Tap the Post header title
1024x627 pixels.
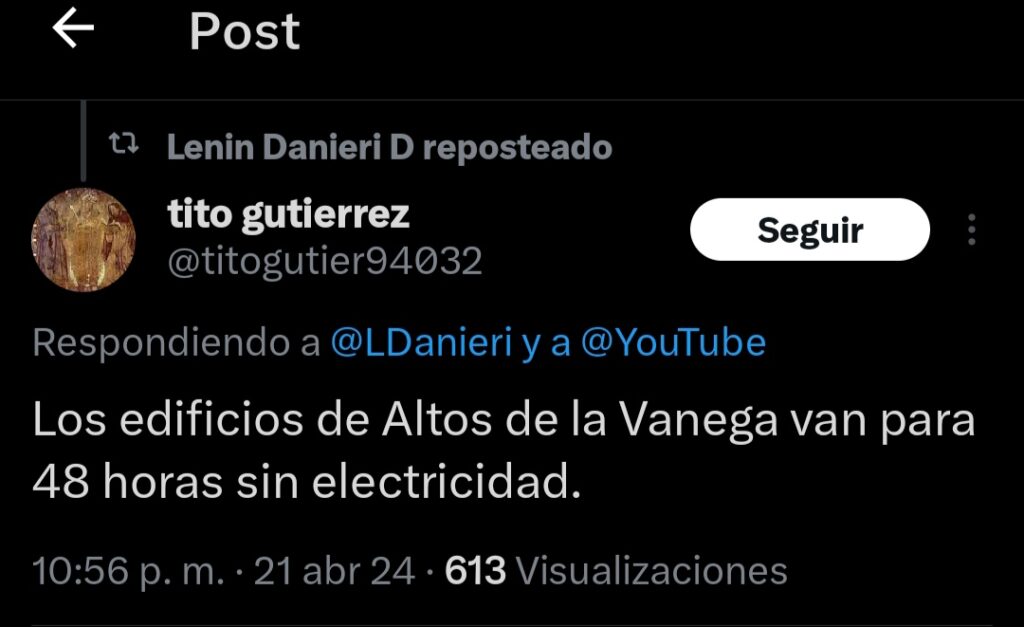pyautogui.click(x=244, y=31)
